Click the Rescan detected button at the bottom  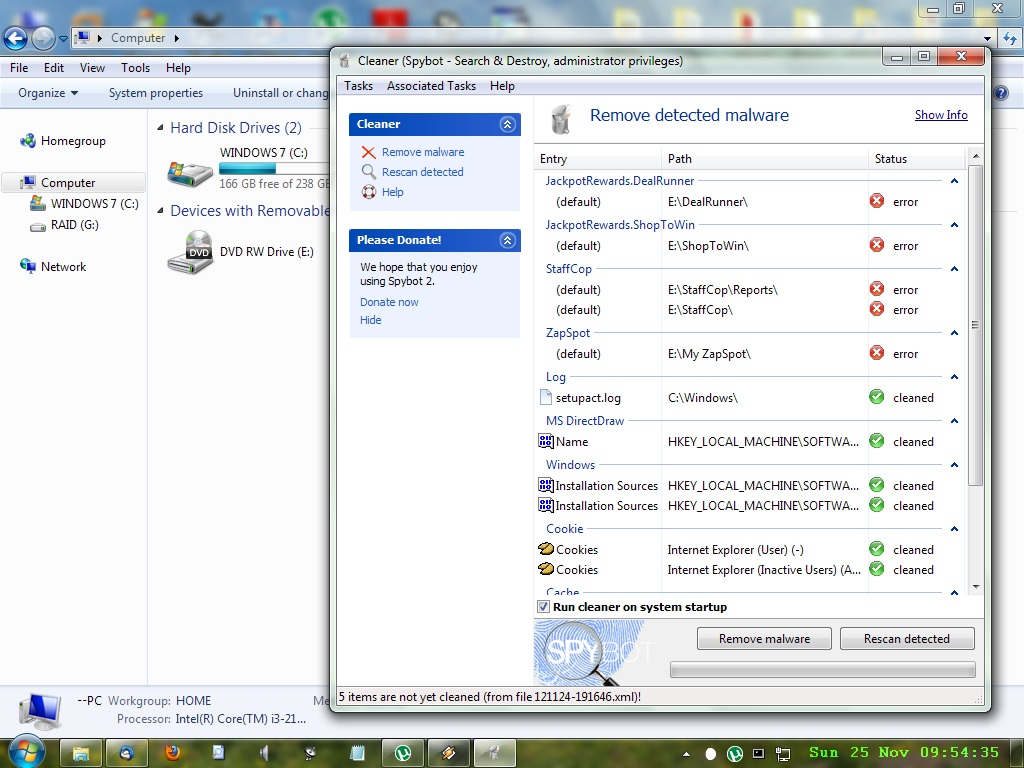tap(906, 639)
